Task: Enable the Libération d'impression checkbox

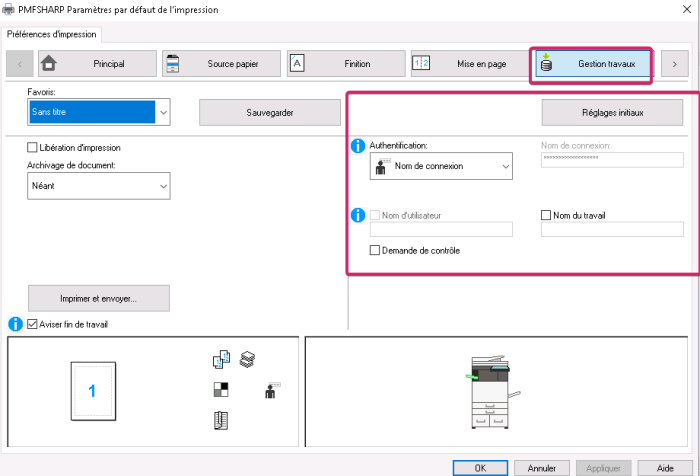Action: pyautogui.click(x=33, y=148)
